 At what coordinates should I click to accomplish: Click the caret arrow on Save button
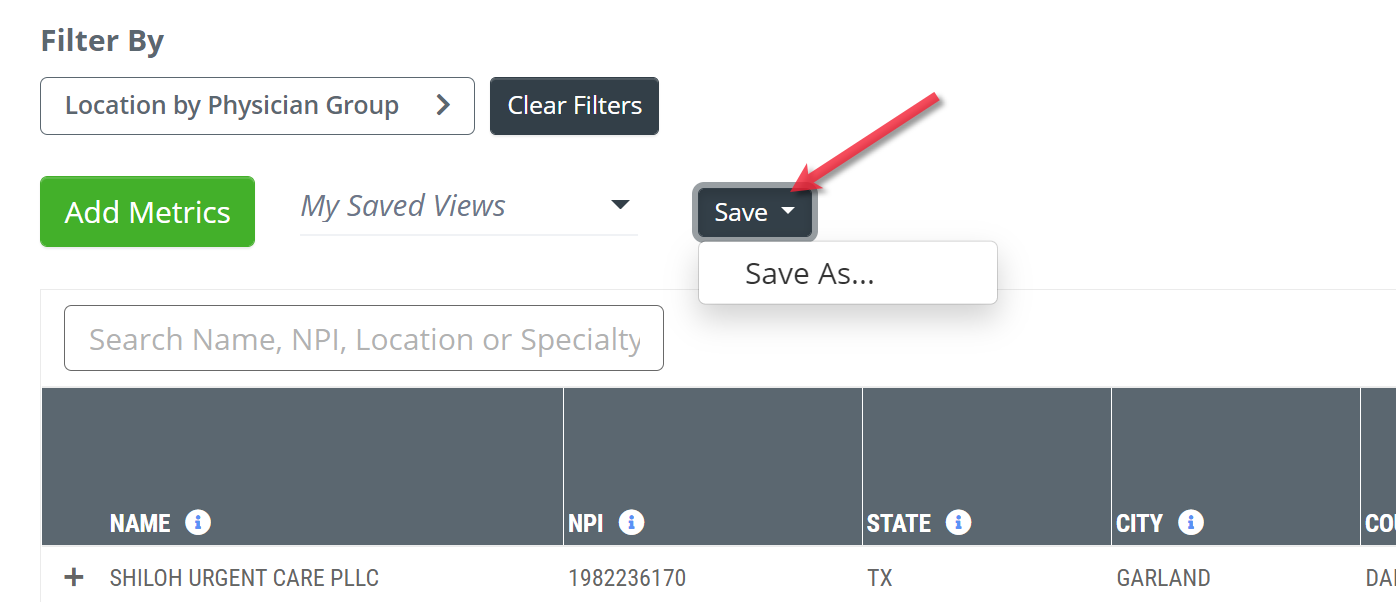coord(788,212)
